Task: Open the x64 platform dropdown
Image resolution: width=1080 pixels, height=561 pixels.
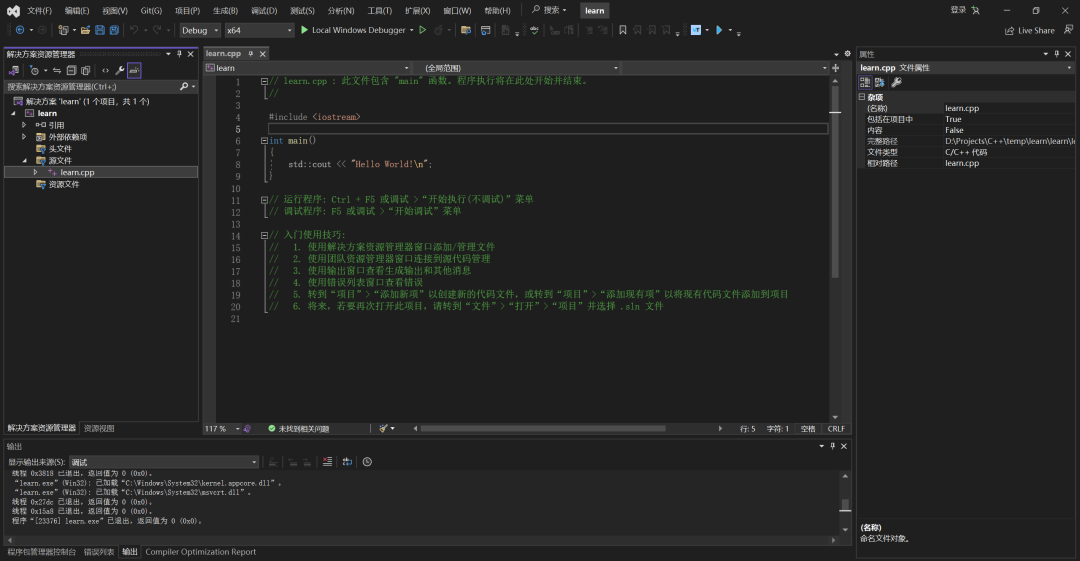Action: [259, 30]
